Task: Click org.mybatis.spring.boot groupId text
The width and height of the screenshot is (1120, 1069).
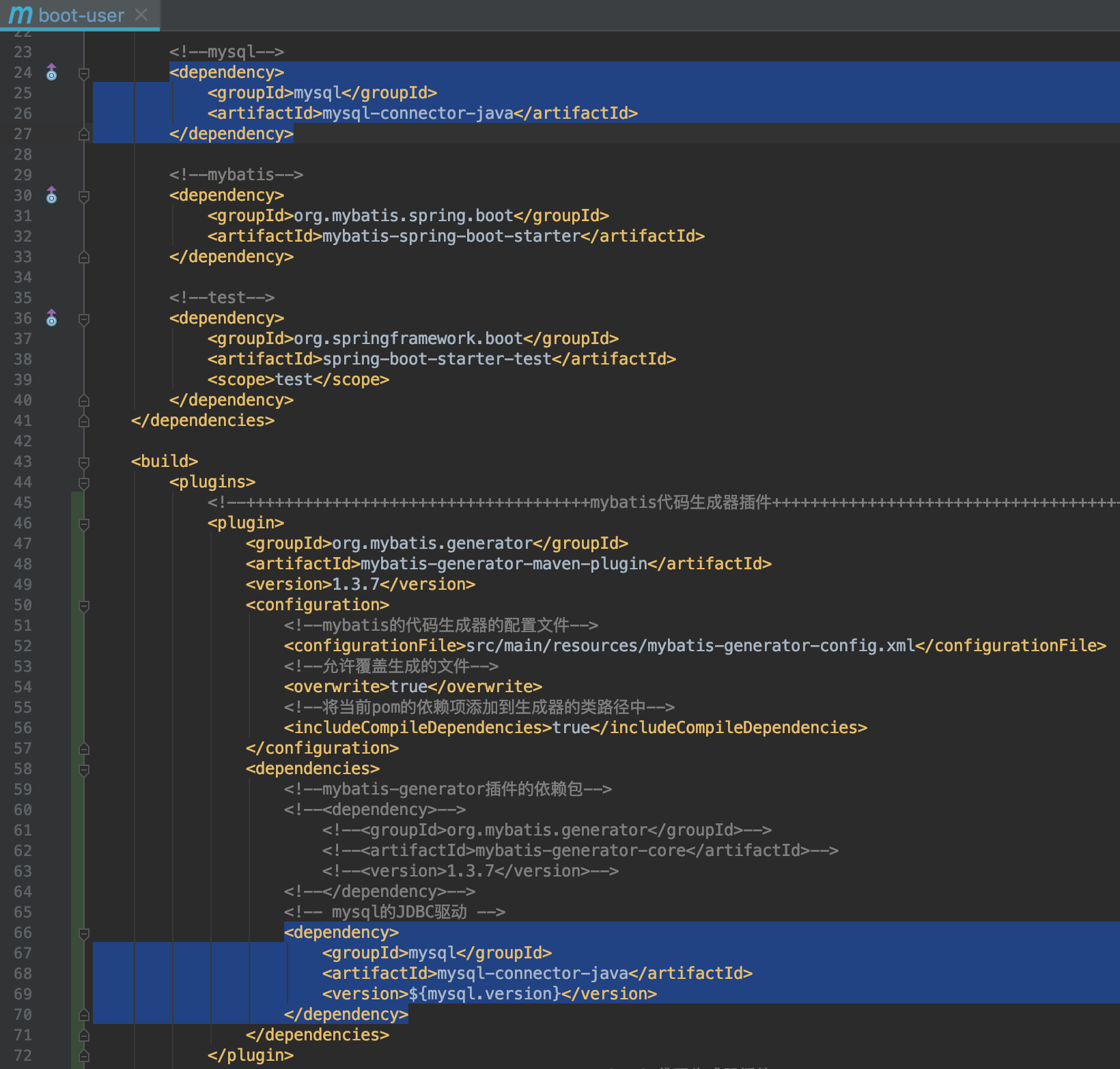Action: pyautogui.click(x=404, y=216)
